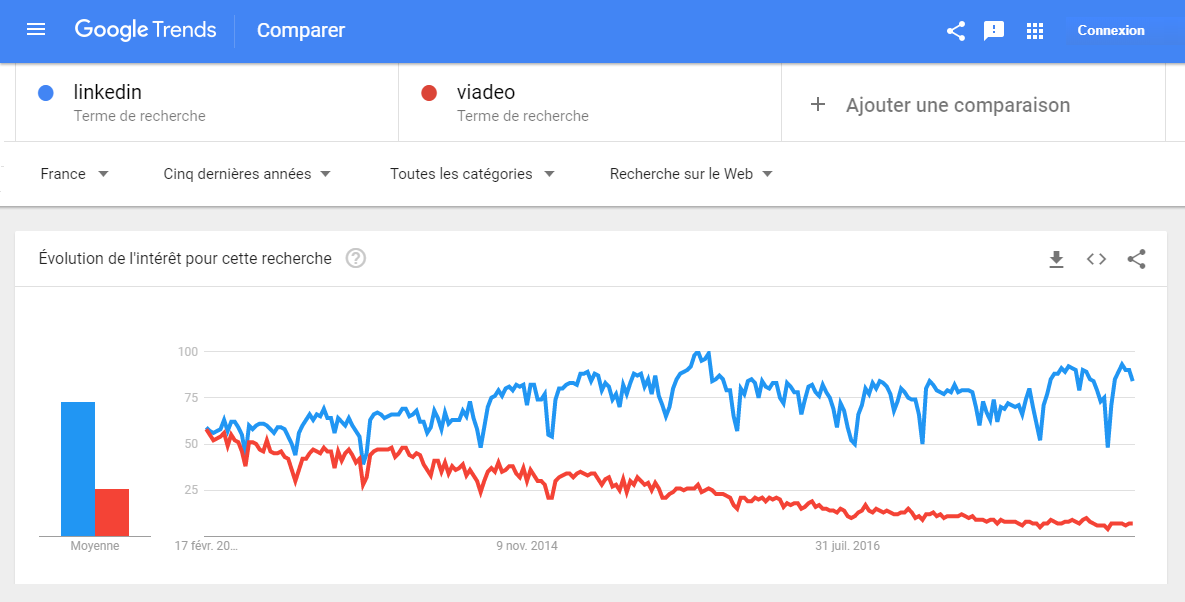Expand the France region dropdown
1185x602 pixels.
pyautogui.click(x=74, y=174)
